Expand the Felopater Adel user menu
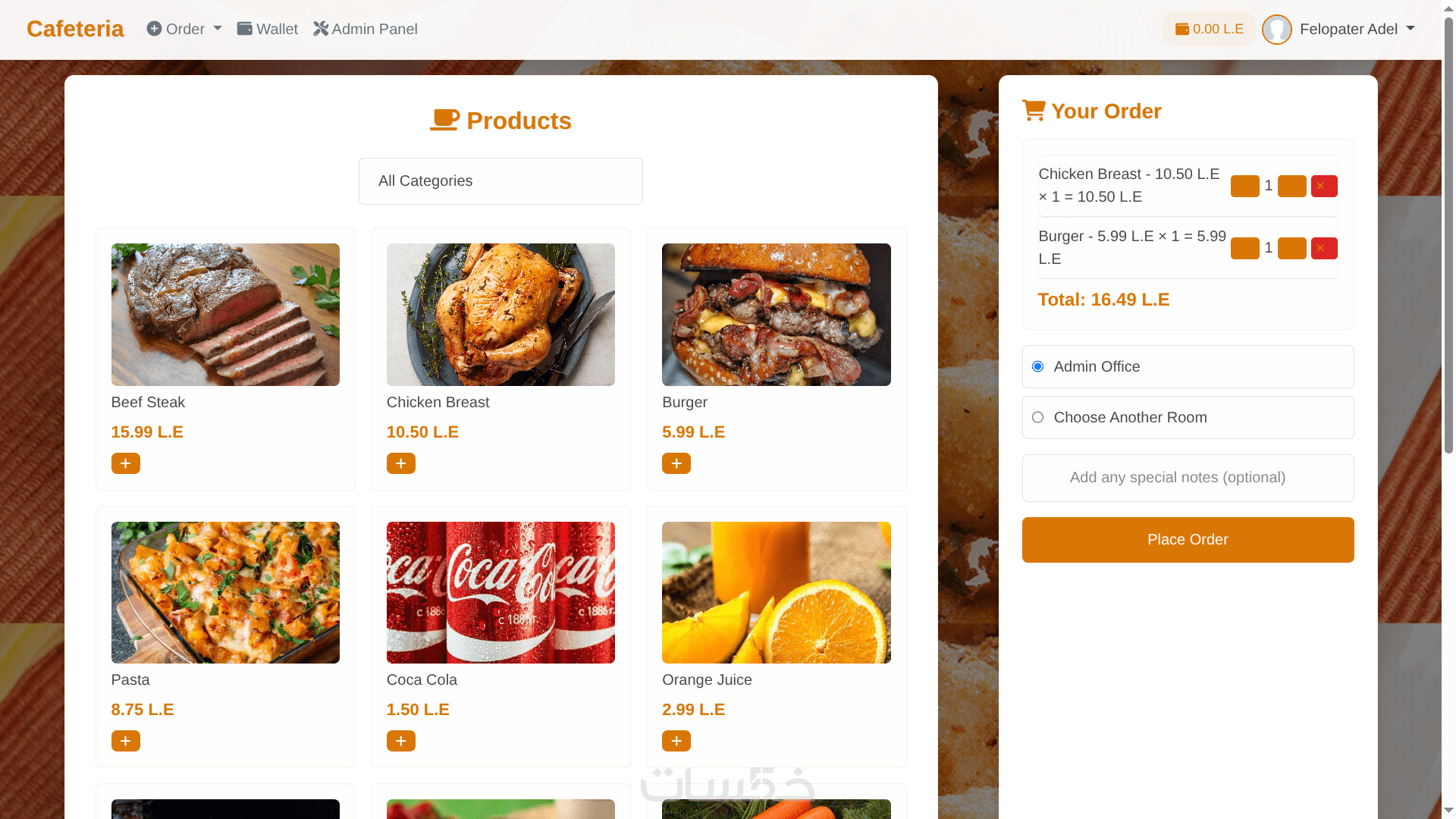The image size is (1456, 819). click(x=1339, y=30)
